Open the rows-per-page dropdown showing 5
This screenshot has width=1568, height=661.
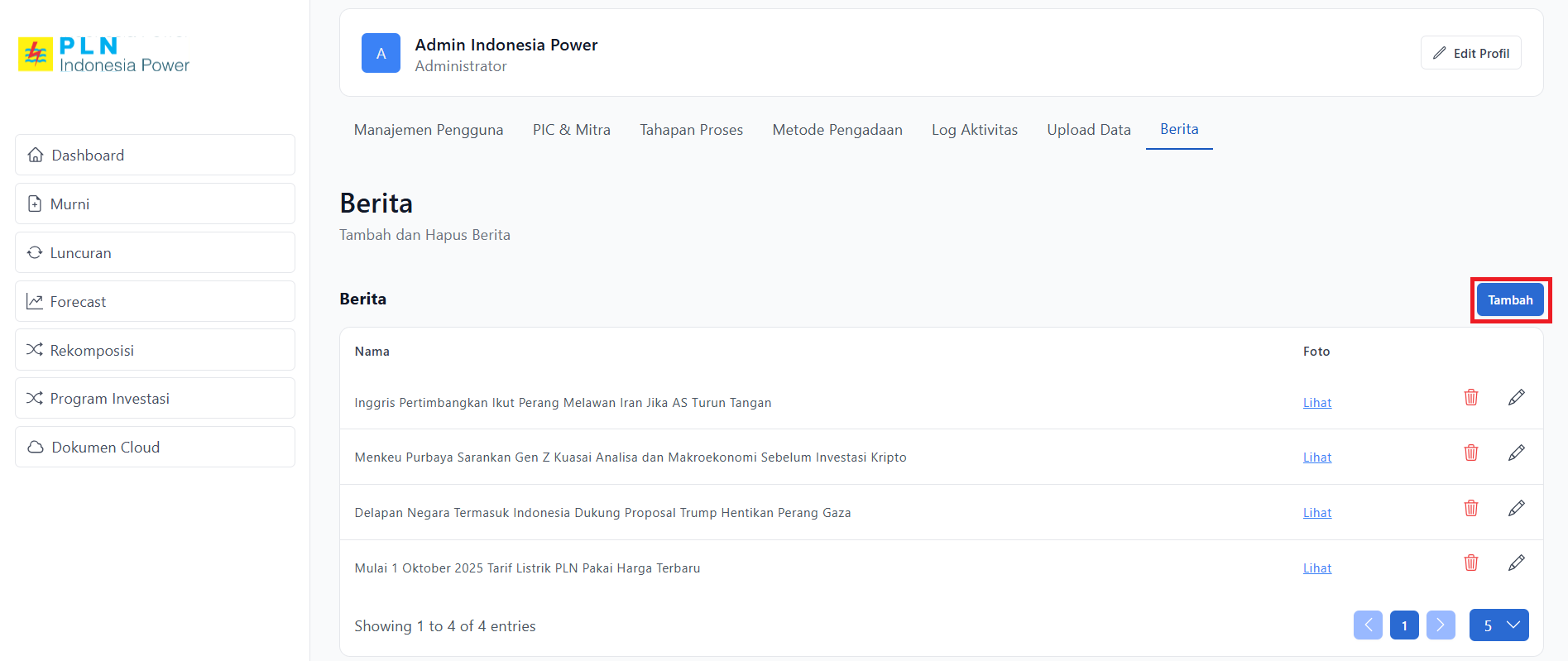1498,625
